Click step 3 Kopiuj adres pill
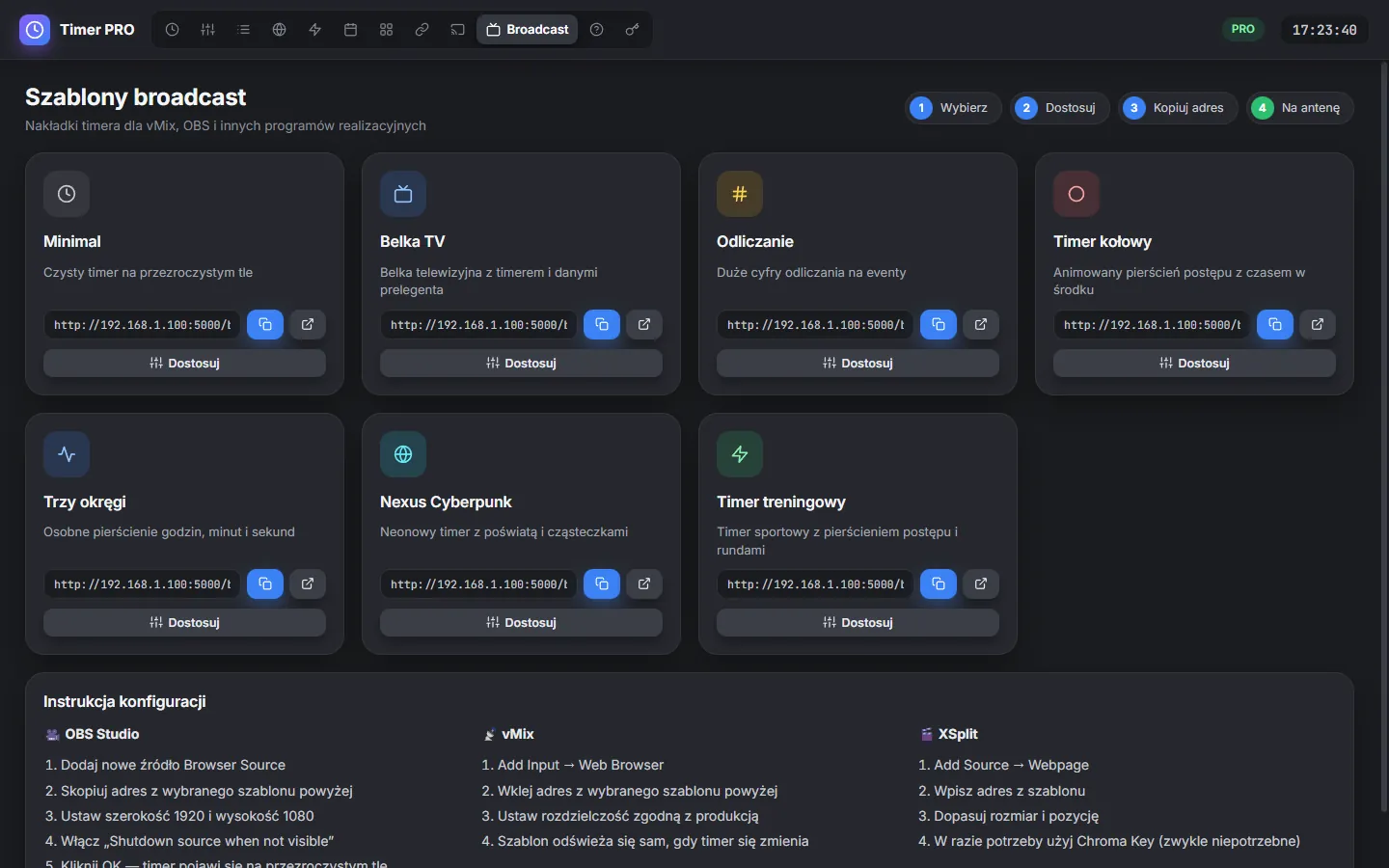This screenshot has width=1389, height=868. pos(1178,108)
